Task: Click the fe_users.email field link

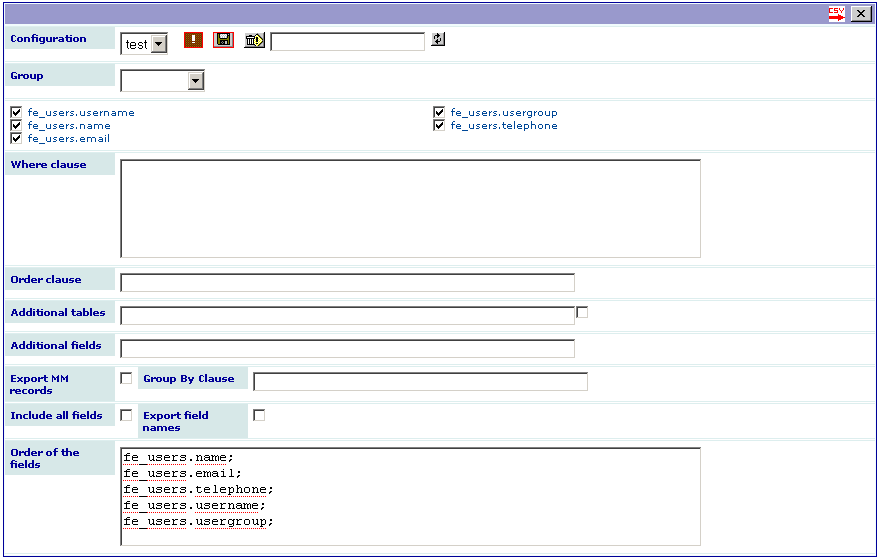Action: click(x=68, y=139)
